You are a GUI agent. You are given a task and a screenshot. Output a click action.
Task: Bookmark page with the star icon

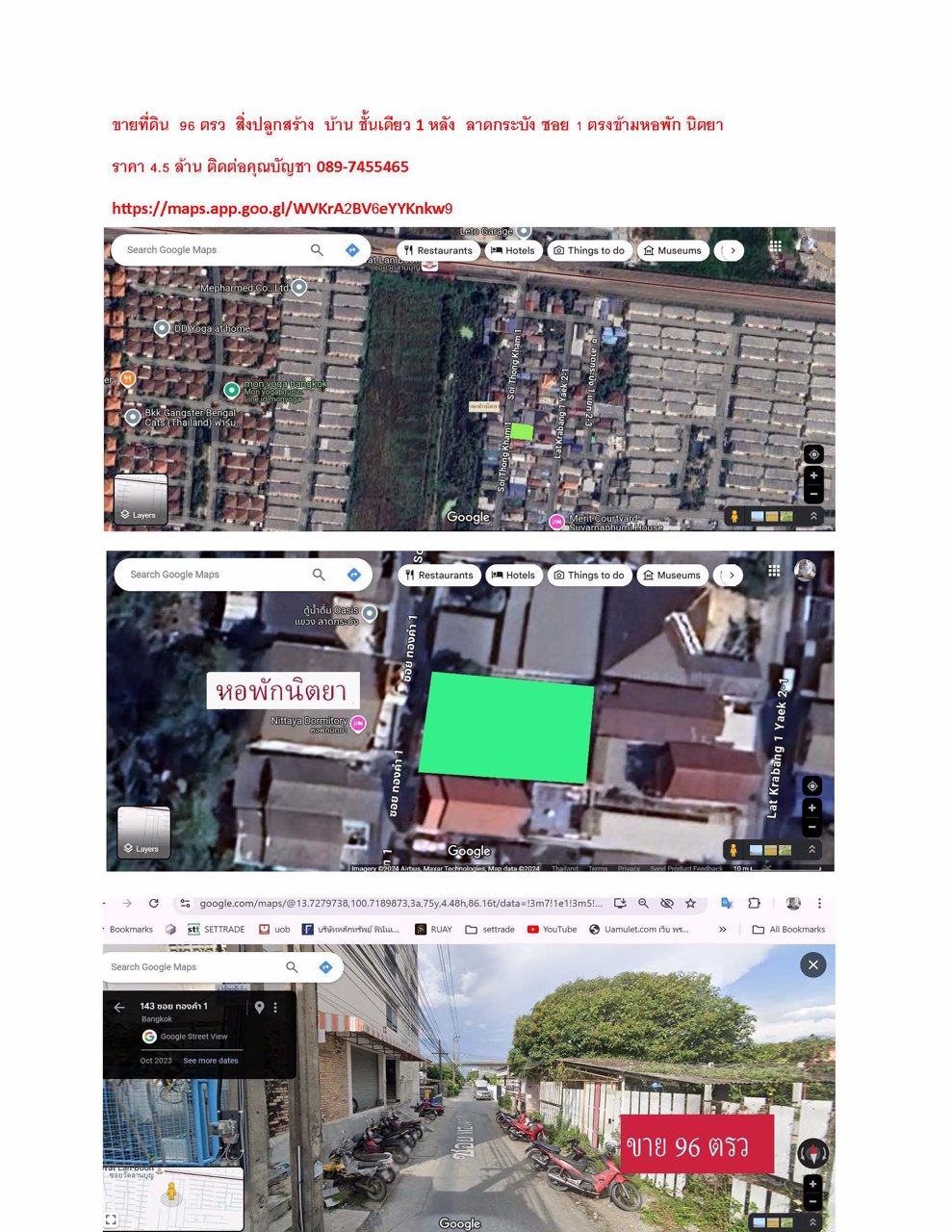click(x=690, y=903)
